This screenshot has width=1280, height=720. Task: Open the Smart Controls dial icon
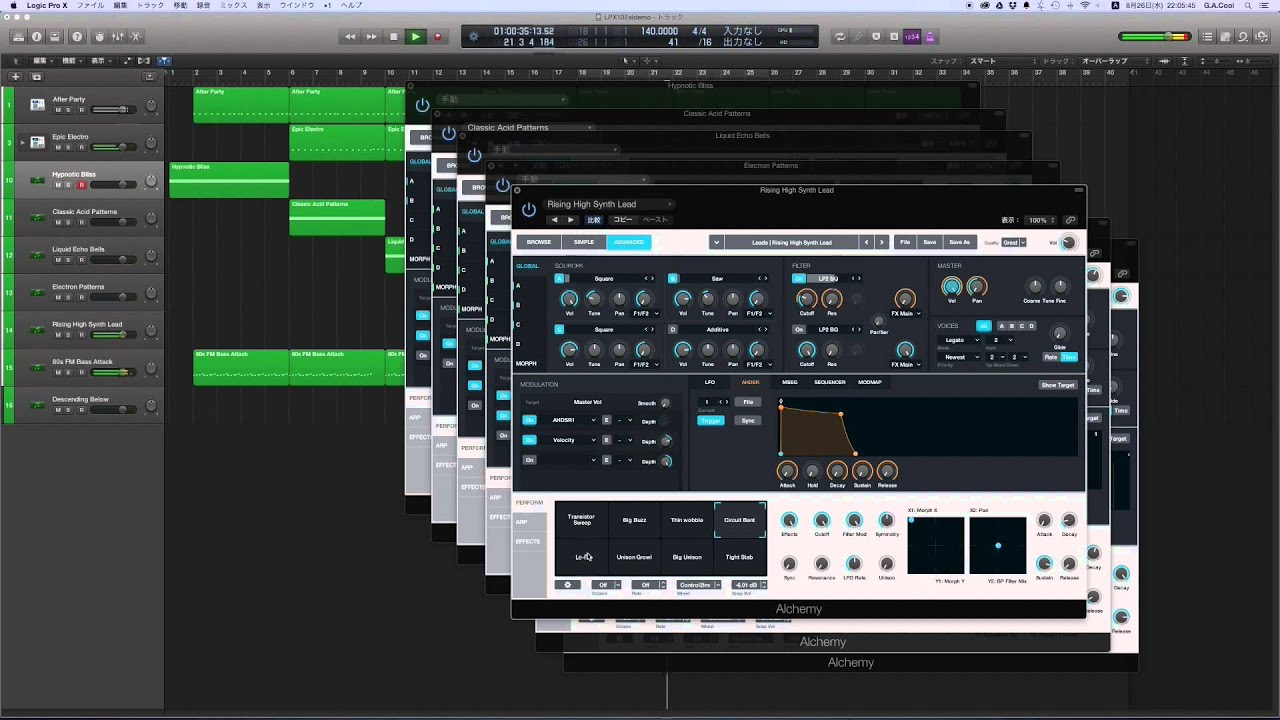99,37
